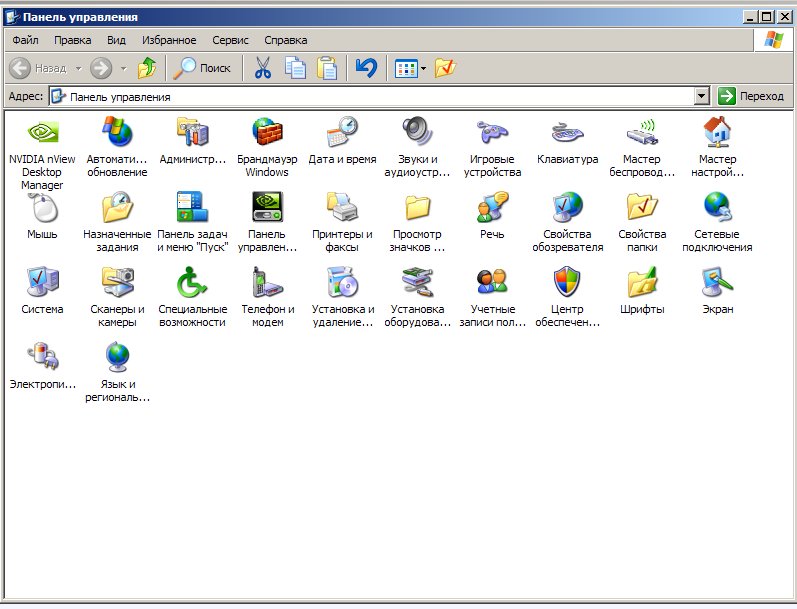Open the Views mode toolbar button
Screen dimensions: 797x609
[x=406, y=68]
